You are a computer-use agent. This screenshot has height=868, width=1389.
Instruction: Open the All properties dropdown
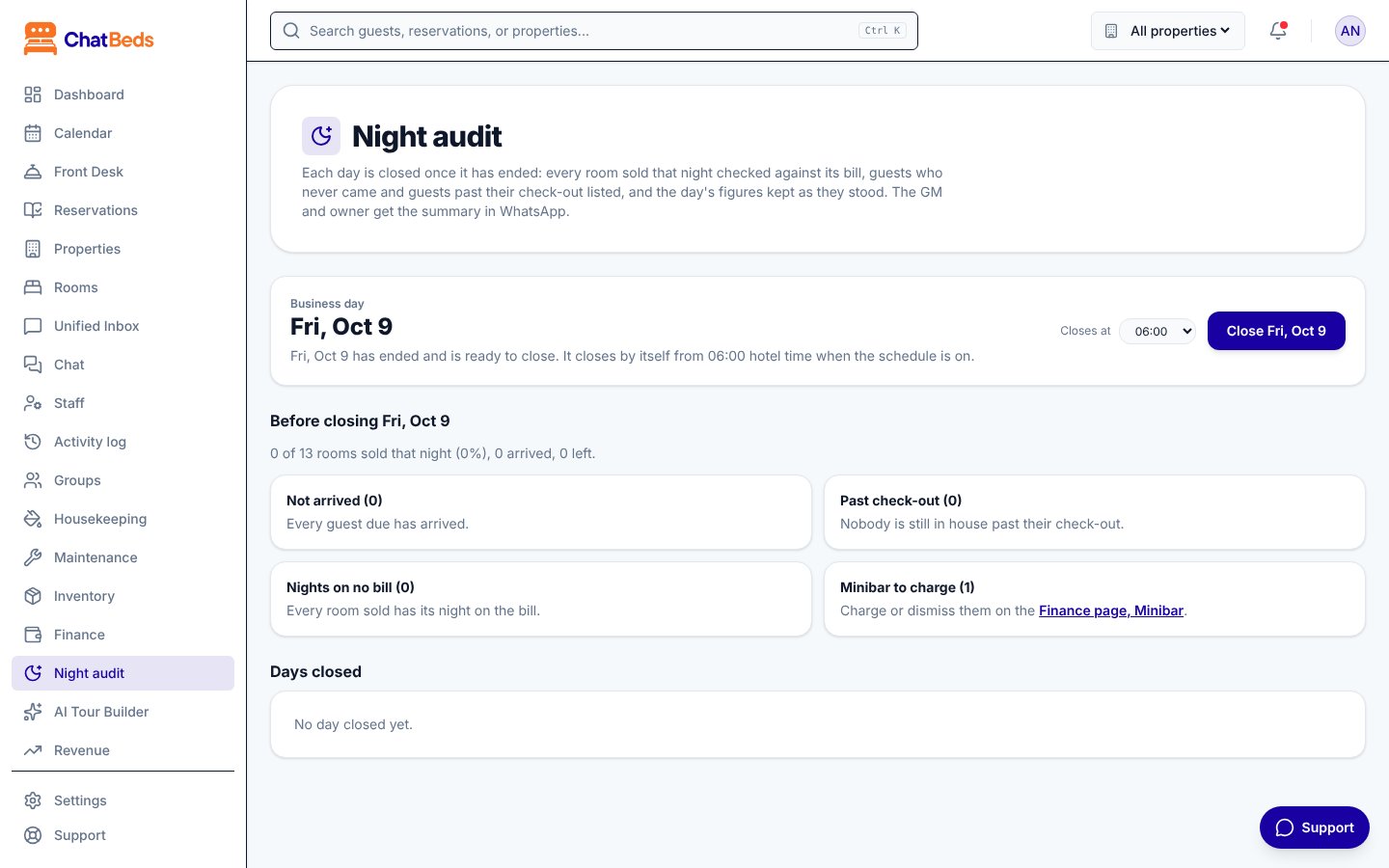click(x=1168, y=31)
